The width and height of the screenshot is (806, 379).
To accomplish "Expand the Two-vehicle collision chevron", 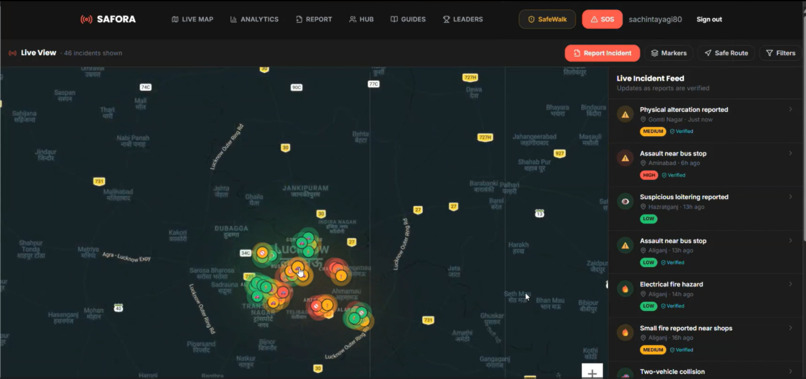I will pos(790,371).
